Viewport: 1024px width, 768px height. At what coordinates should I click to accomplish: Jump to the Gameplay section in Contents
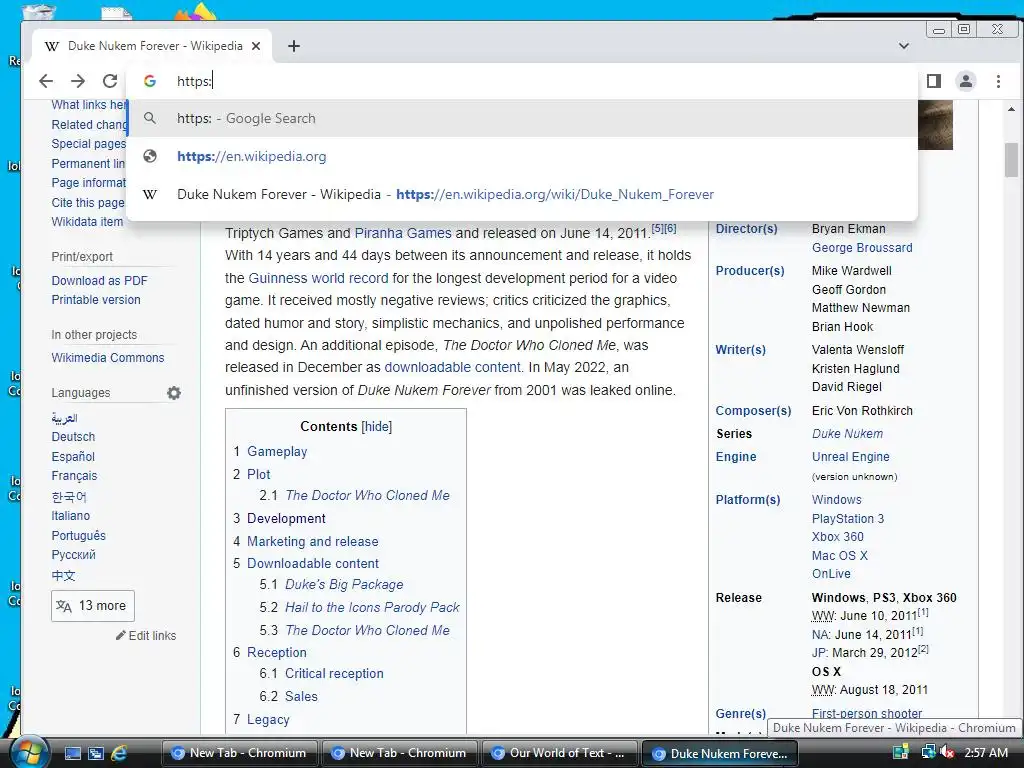pyautogui.click(x=277, y=451)
